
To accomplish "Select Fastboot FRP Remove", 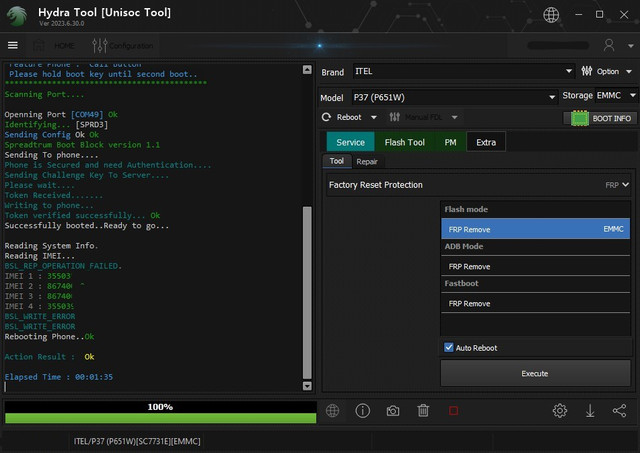I will pos(536,303).
